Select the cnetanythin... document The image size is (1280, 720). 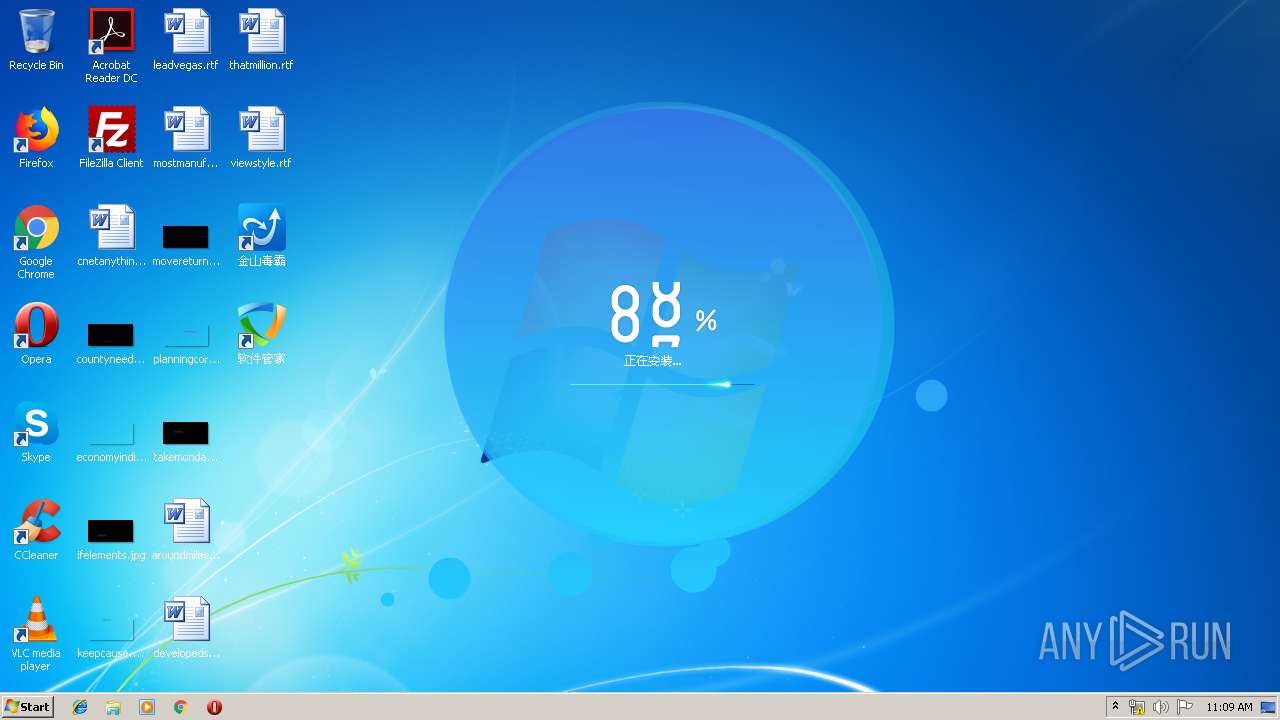(x=111, y=237)
